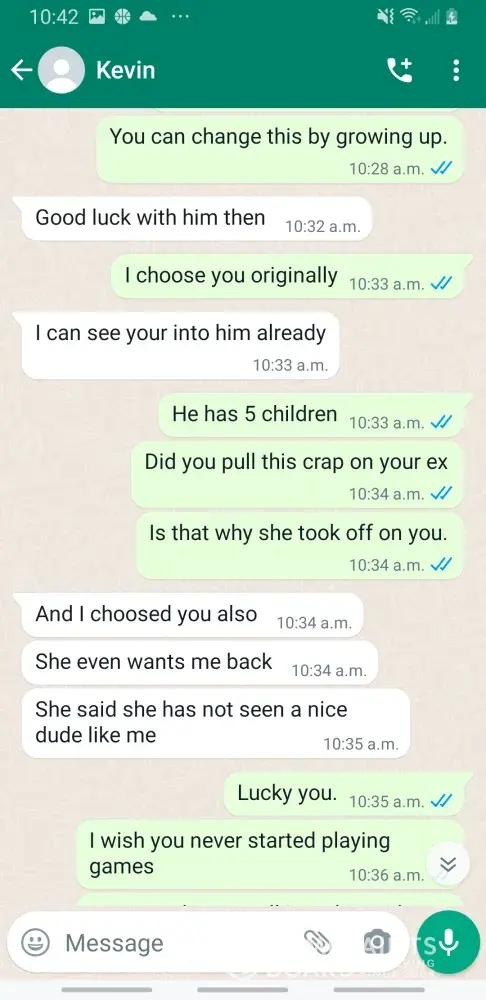Go back using the arrow icon
The height and width of the screenshot is (1000, 486).
click(x=21, y=70)
